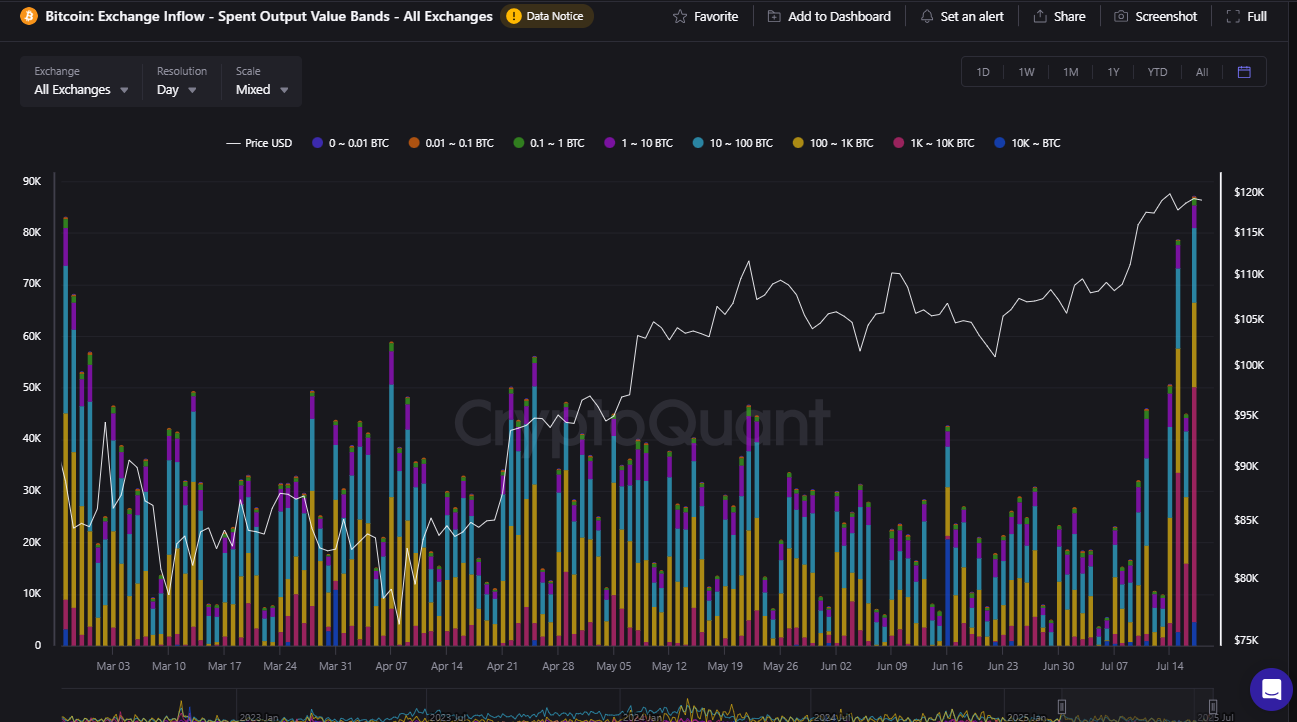Click the Add to Dashboard icon

pos(775,17)
